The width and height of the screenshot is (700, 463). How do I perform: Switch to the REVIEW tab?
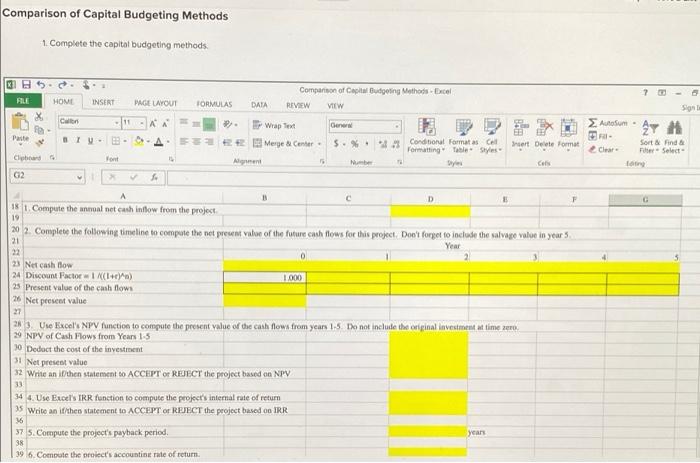[x=298, y=105]
